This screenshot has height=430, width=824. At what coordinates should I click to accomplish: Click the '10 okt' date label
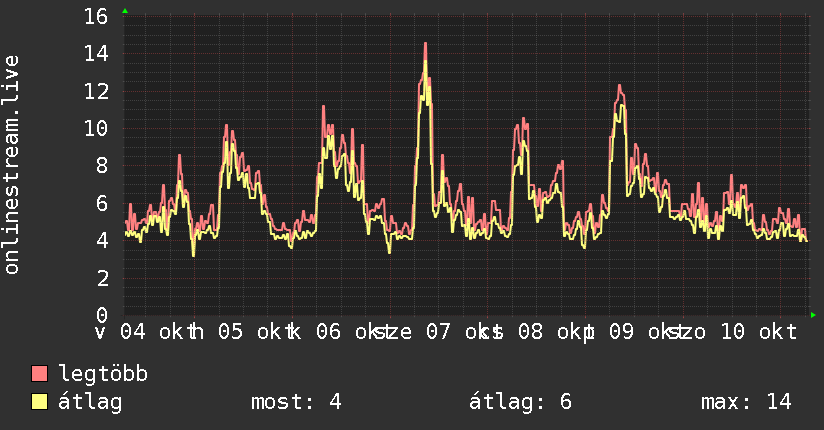[x=758, y=332]
